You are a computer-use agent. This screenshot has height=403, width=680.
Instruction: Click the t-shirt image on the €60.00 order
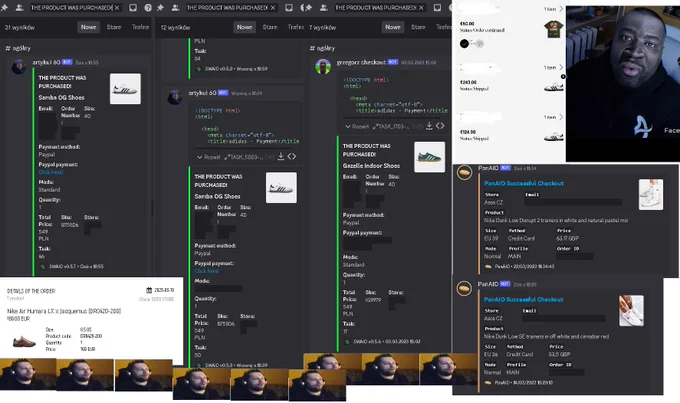click(554, 29)
